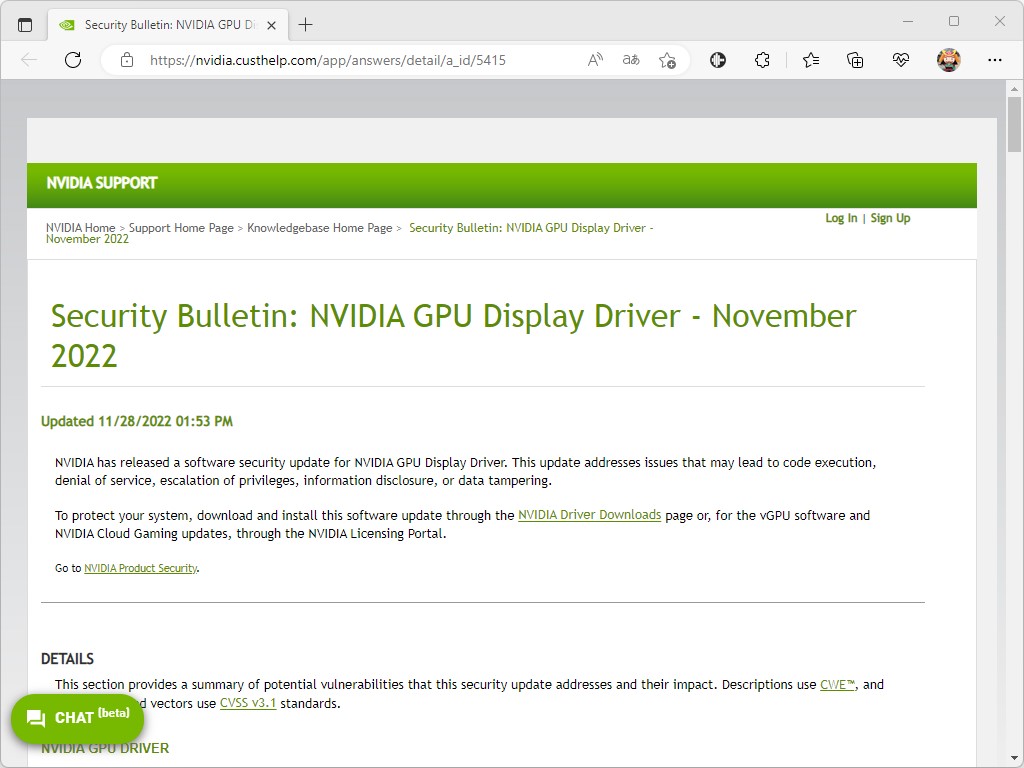Open Browser essentials heart icon
Image resolution: width=1024 pixels, height=768 pixels.
[x=901, y=60]
